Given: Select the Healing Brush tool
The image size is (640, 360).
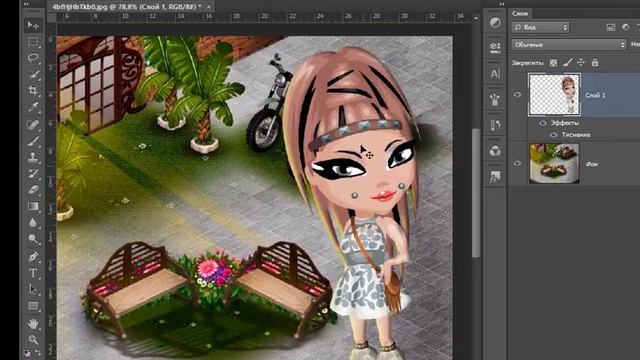Looking at the screenshot, I should point(33,124).
